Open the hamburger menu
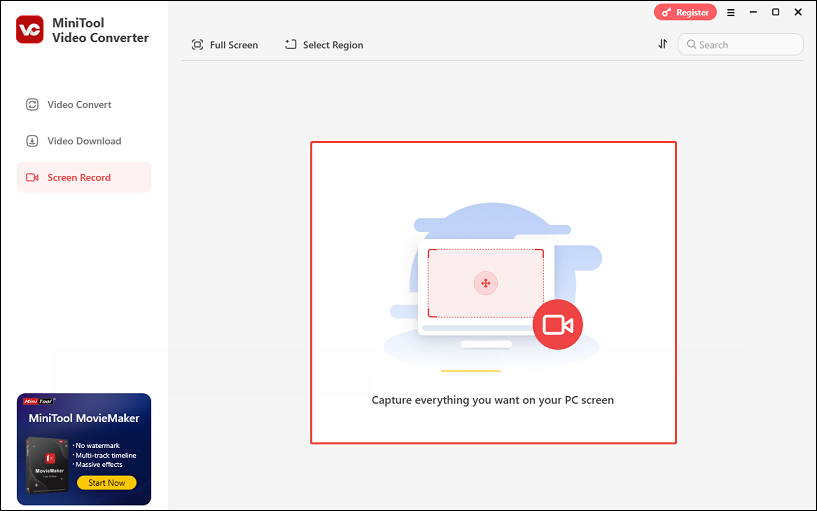Viewport: 817px width, 511px height. pos(731,13)
